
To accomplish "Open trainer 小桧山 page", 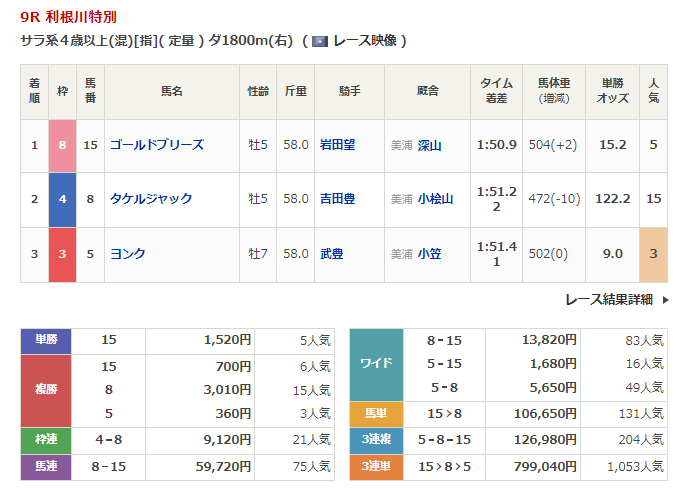I will point(435,199).
